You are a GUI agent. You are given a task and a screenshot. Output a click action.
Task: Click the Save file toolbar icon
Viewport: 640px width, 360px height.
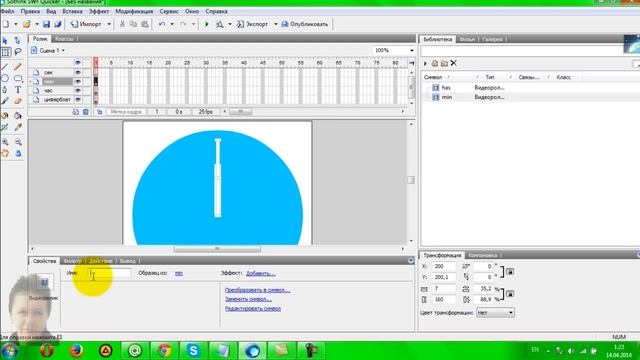[x=46, y=24]
